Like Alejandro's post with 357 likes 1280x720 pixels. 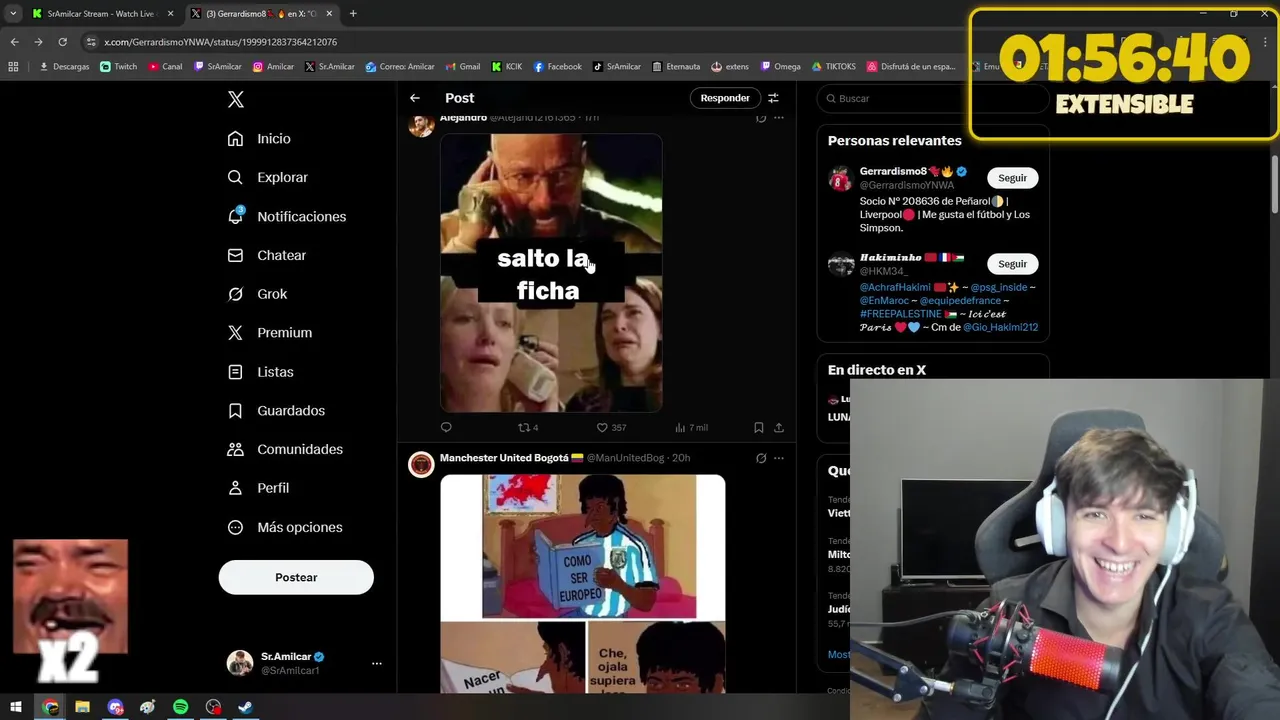(611, 428)
